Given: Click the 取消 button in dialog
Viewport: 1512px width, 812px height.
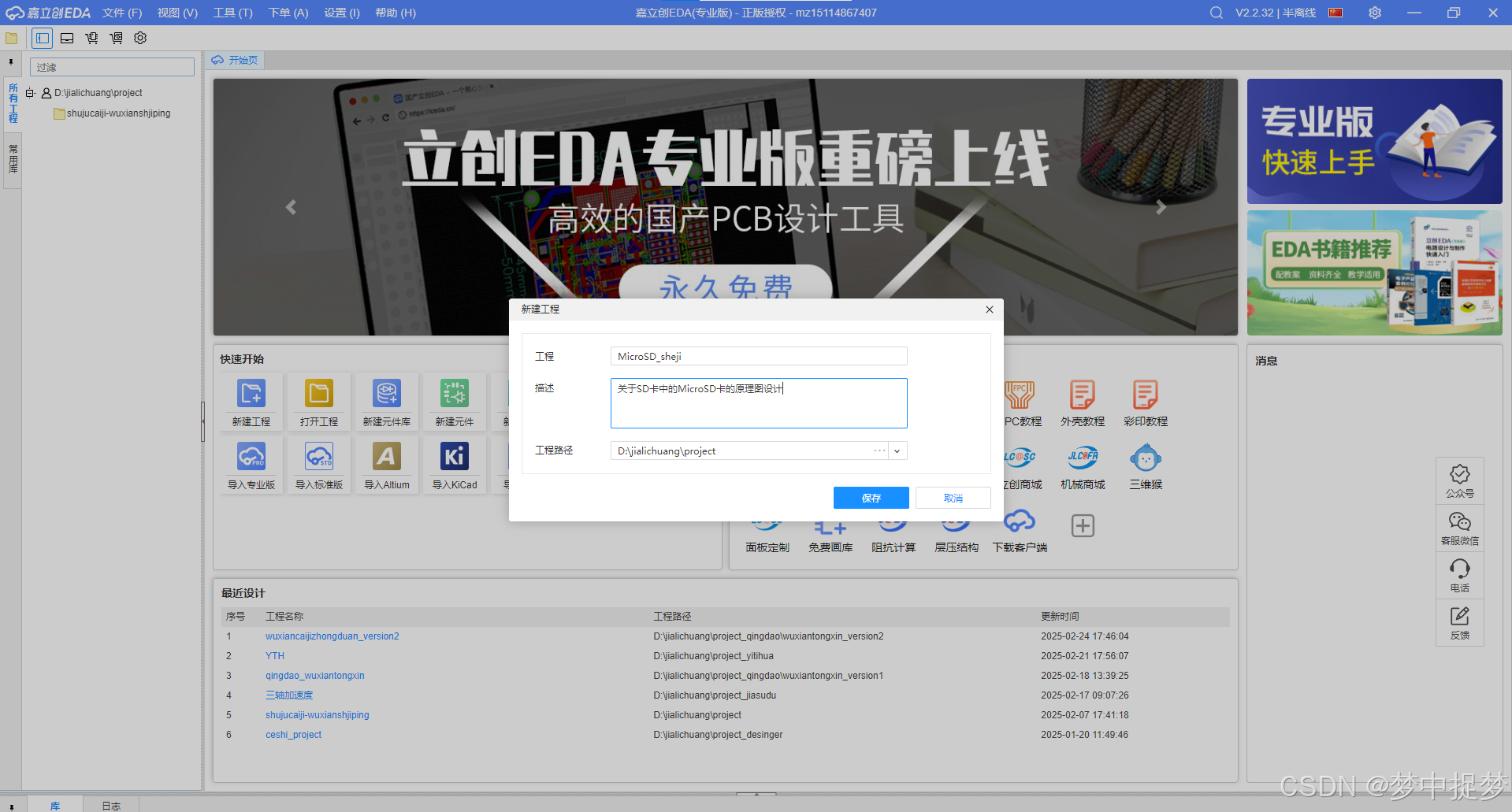Looking at the screenshot, I should tap(953, 498).
